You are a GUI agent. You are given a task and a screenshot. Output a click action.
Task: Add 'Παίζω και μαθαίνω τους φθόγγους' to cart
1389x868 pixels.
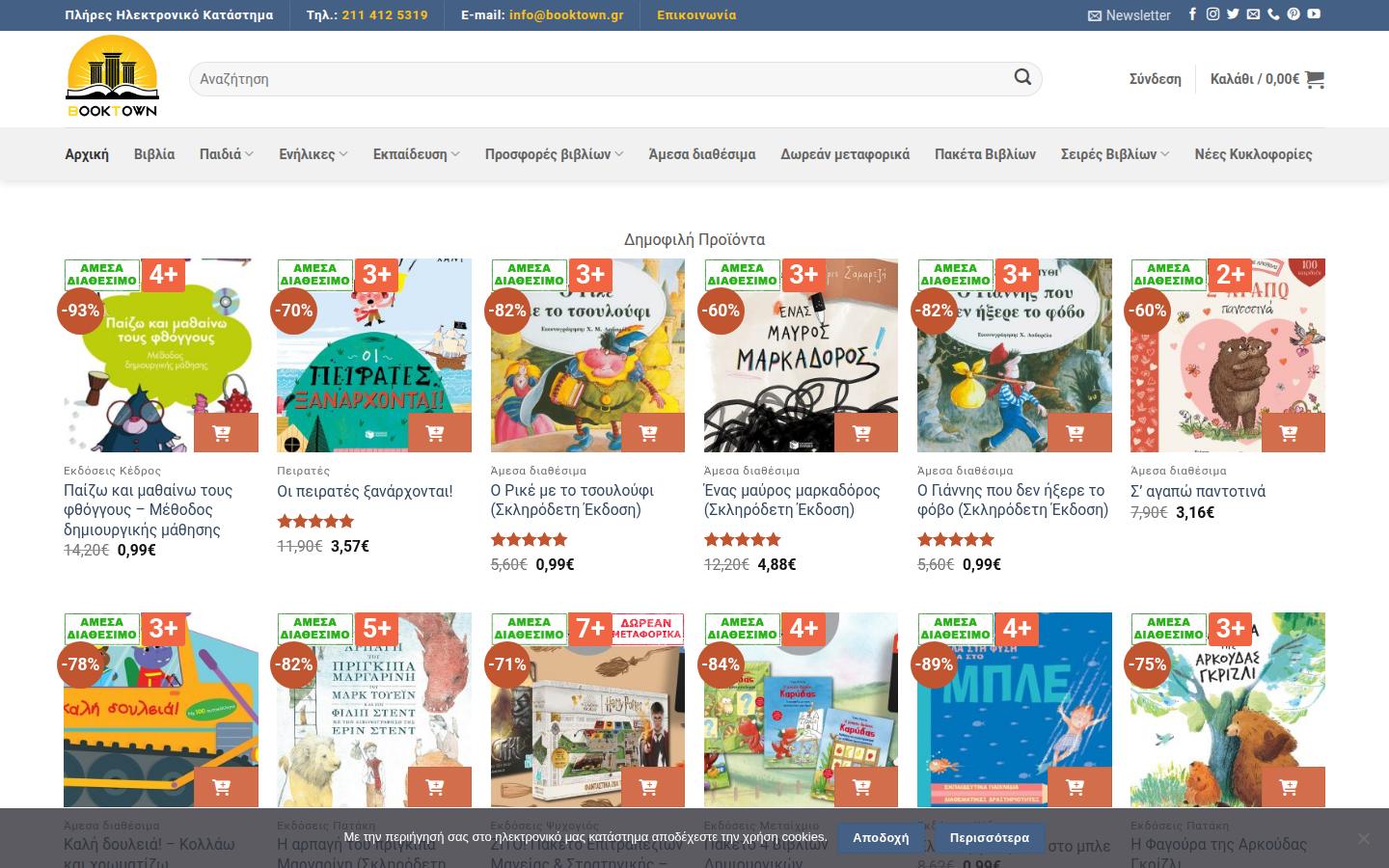[x=226, y=433]
